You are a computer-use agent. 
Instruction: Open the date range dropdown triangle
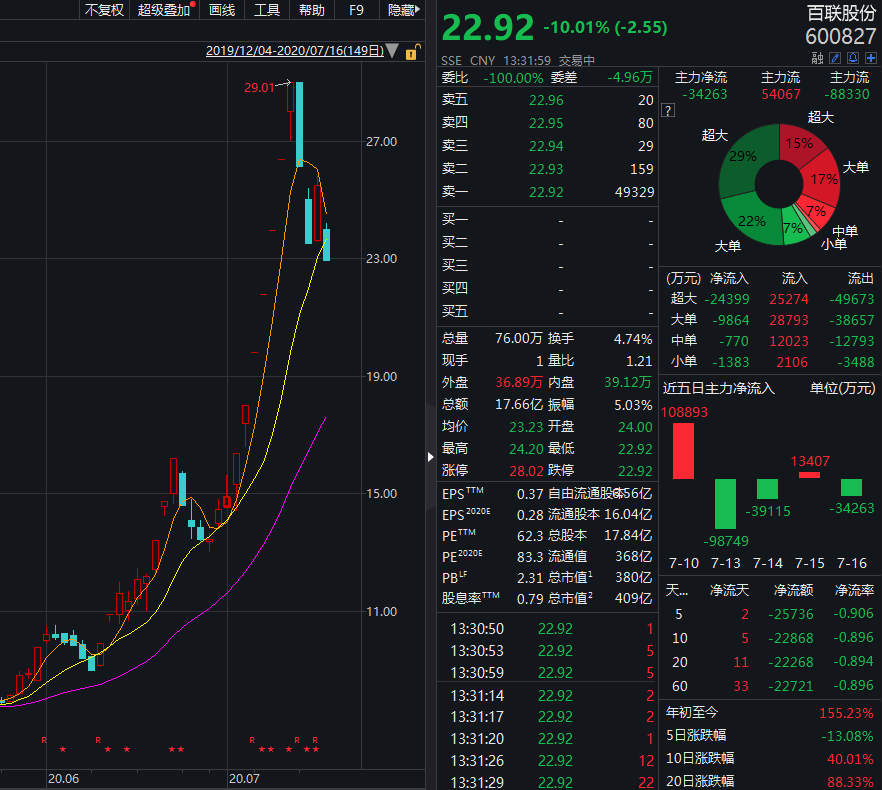tap(393, 50)
